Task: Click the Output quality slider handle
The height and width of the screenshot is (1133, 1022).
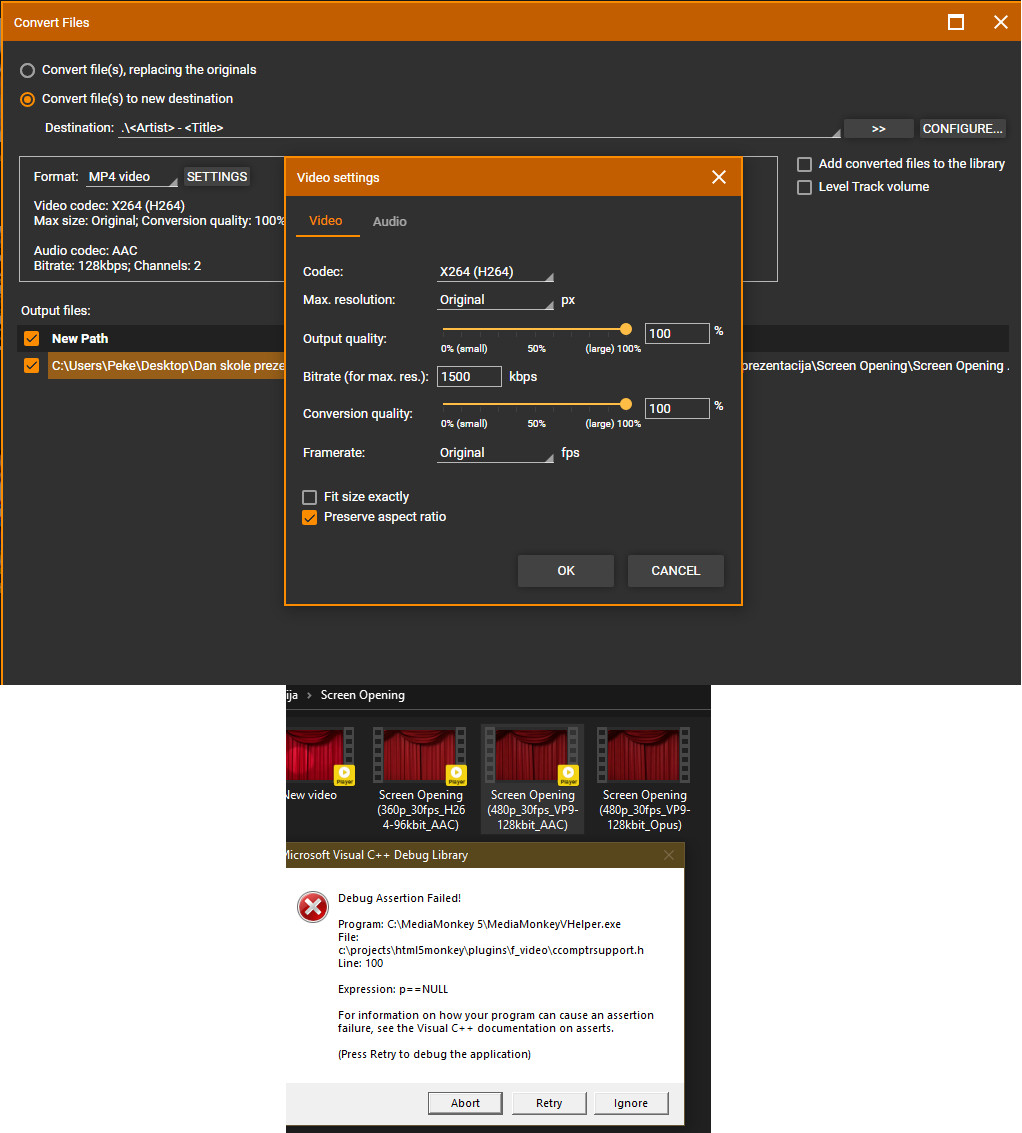Action: [626, 328]
